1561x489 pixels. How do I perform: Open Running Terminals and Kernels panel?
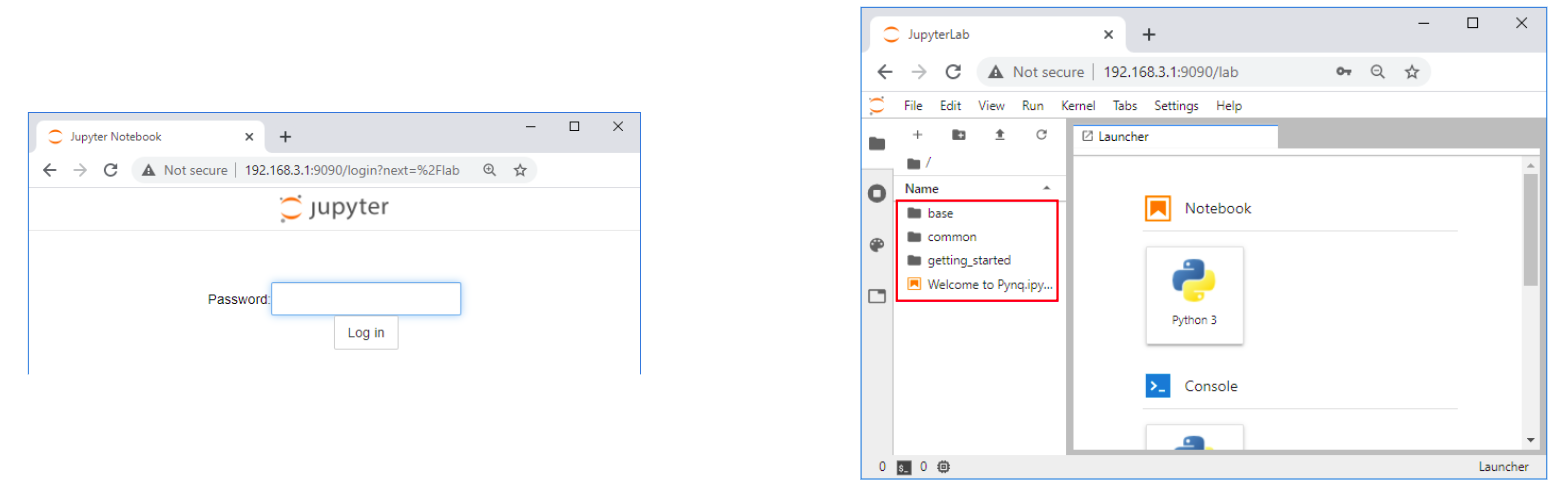point(877,193)
